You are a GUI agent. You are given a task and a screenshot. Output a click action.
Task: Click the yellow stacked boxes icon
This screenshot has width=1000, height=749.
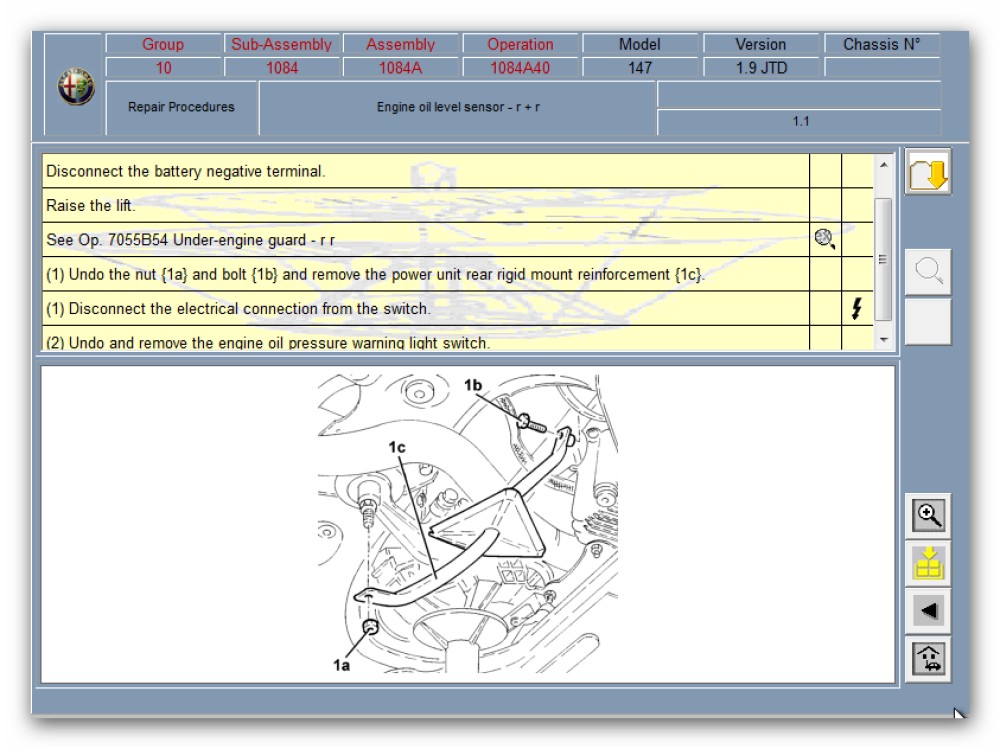[928, 563]
